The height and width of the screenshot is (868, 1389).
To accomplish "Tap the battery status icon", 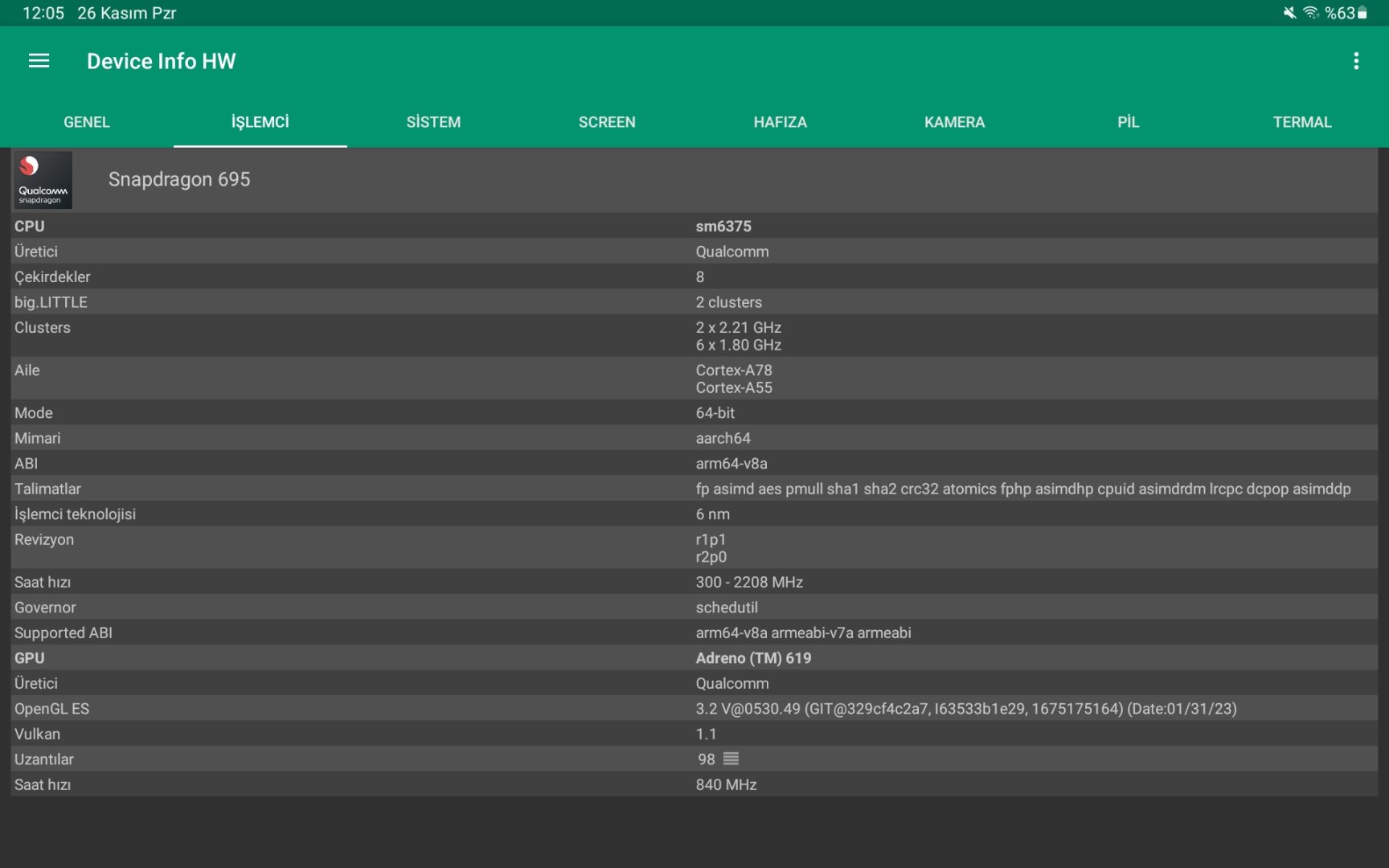I will point(1362,13).
